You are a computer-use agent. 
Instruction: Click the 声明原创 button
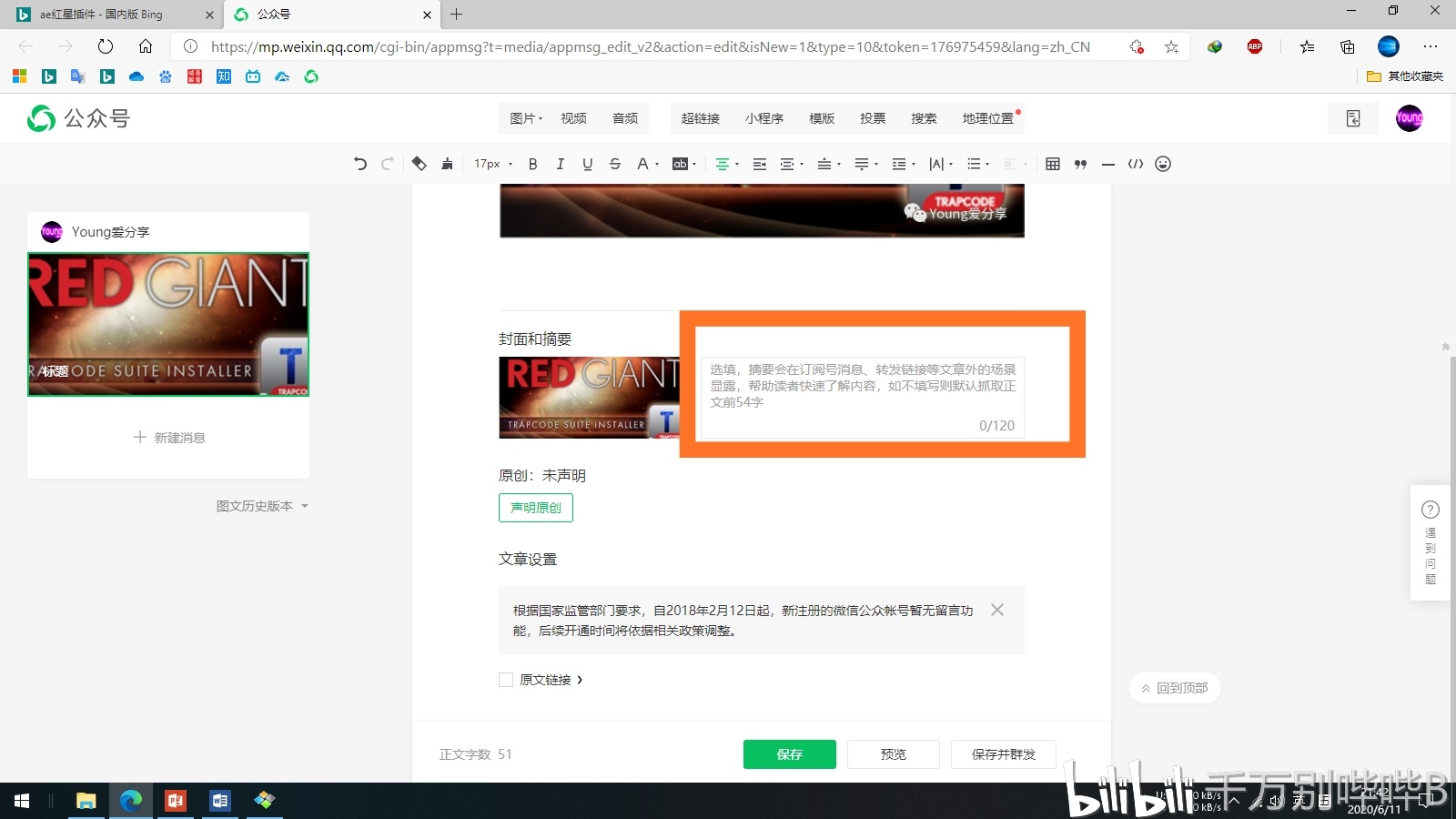pos(535,508)
